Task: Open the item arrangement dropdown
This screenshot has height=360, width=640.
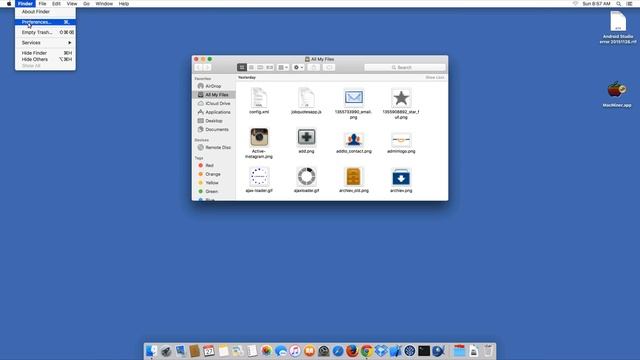Action: point(283,67)
